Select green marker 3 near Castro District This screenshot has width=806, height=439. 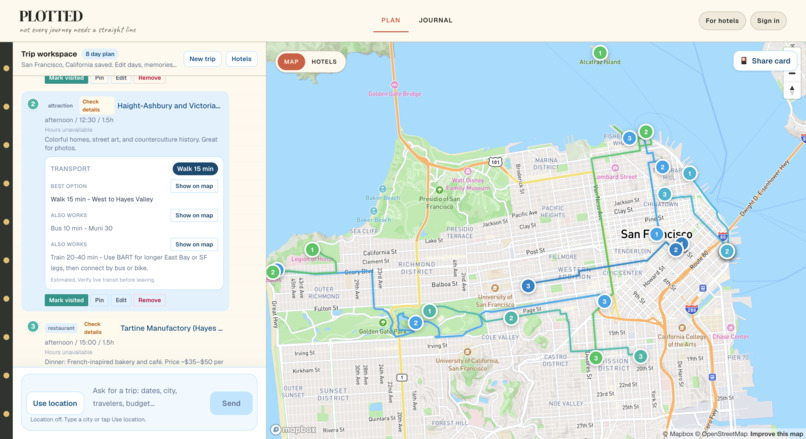click(x=596, y=357)
